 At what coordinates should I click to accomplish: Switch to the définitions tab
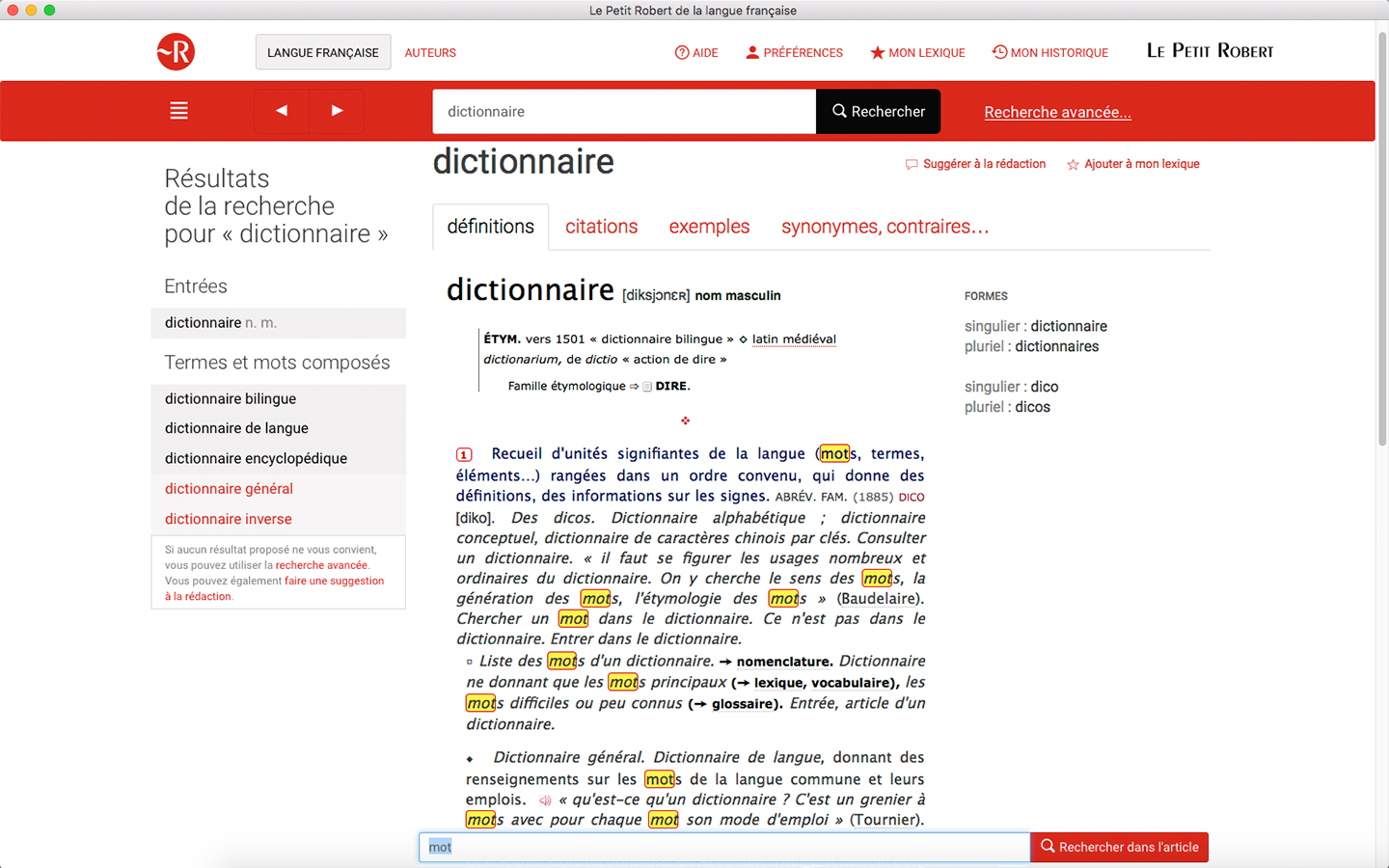(x=490, y=227)
